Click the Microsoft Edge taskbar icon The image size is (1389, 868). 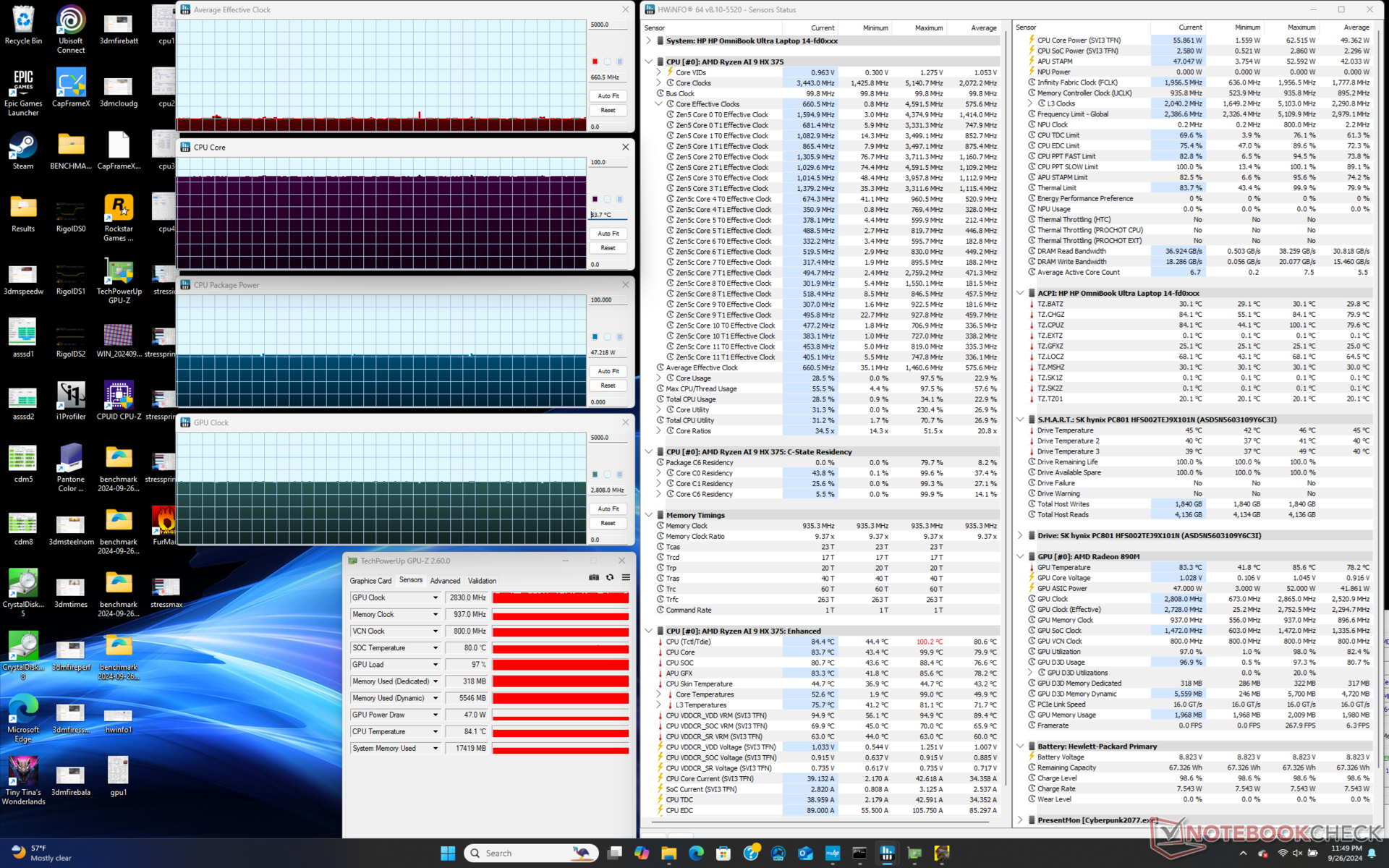696,854
